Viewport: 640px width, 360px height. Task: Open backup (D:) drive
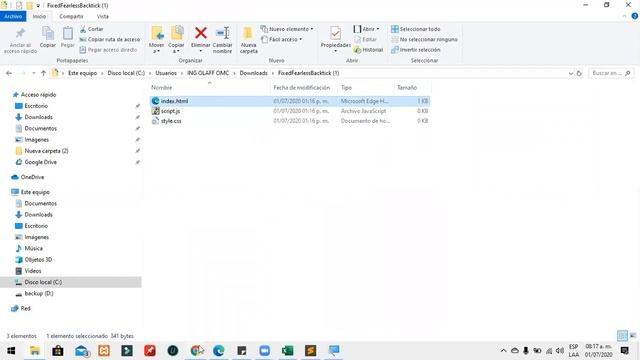[x=39, y=293]
